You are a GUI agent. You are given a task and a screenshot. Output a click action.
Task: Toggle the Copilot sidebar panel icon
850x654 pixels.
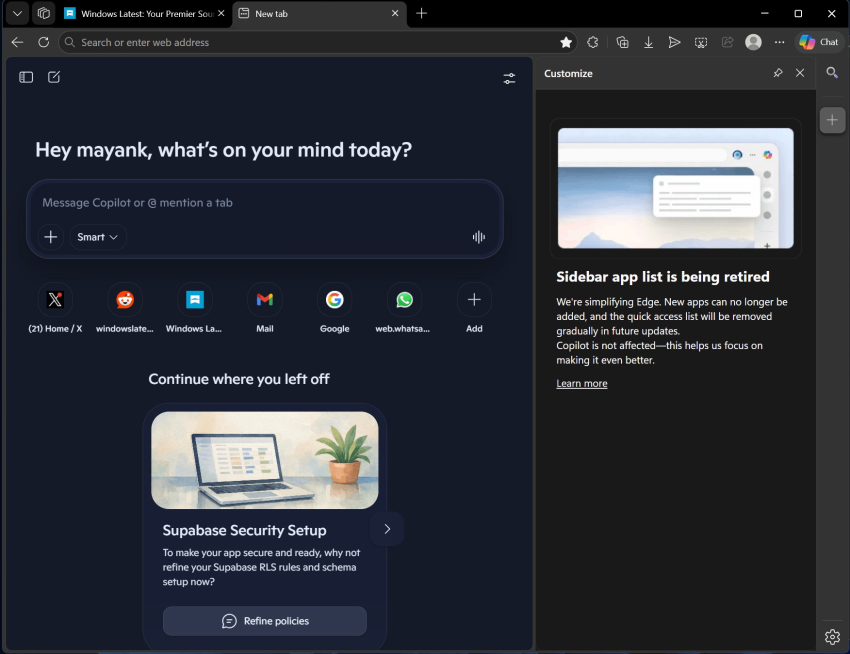[x=26, y=78]
